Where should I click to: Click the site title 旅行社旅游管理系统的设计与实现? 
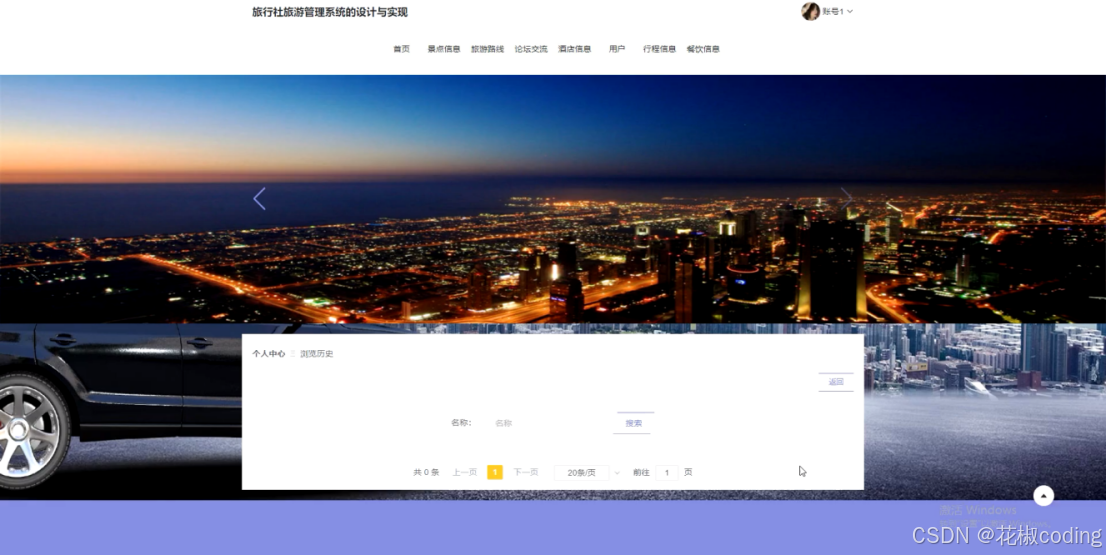click(x=330, y=12)
